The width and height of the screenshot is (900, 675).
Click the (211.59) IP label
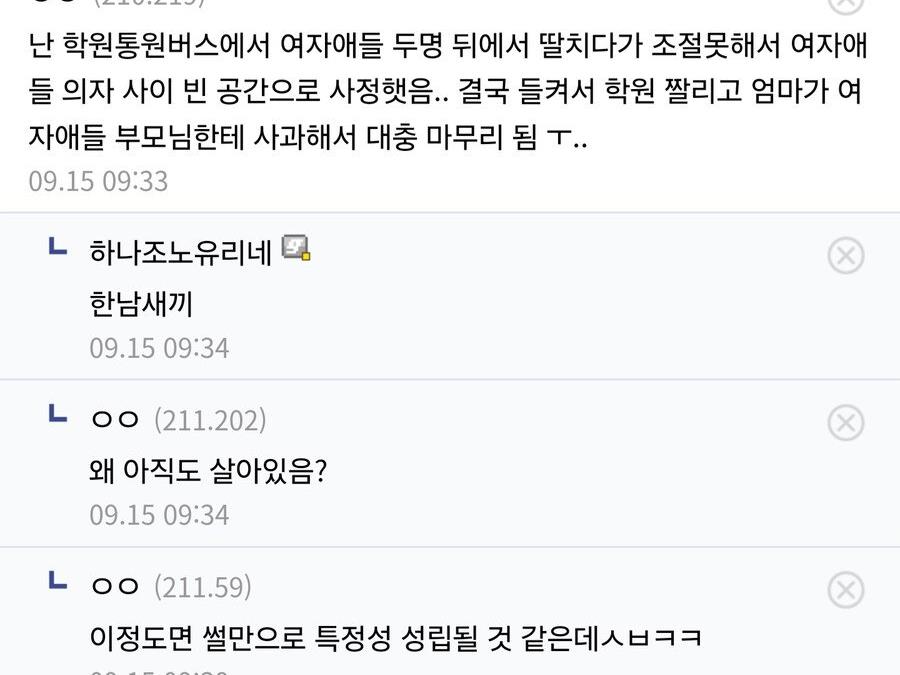(203, 588)
